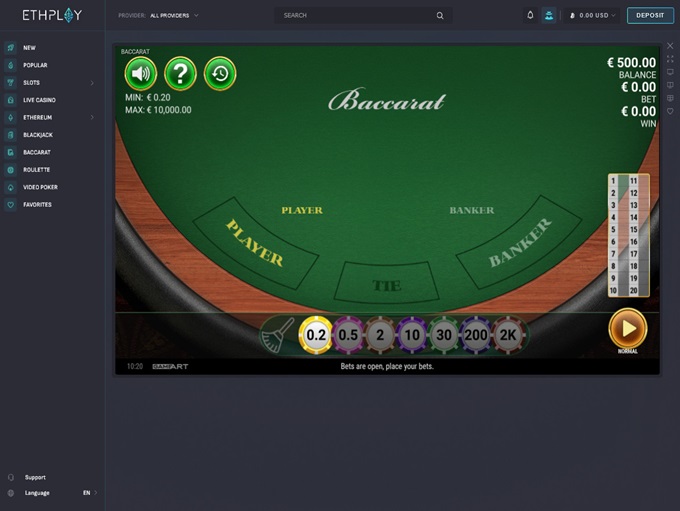Open the game history clock icon
680x511 pixels.
tap(220, 73)
